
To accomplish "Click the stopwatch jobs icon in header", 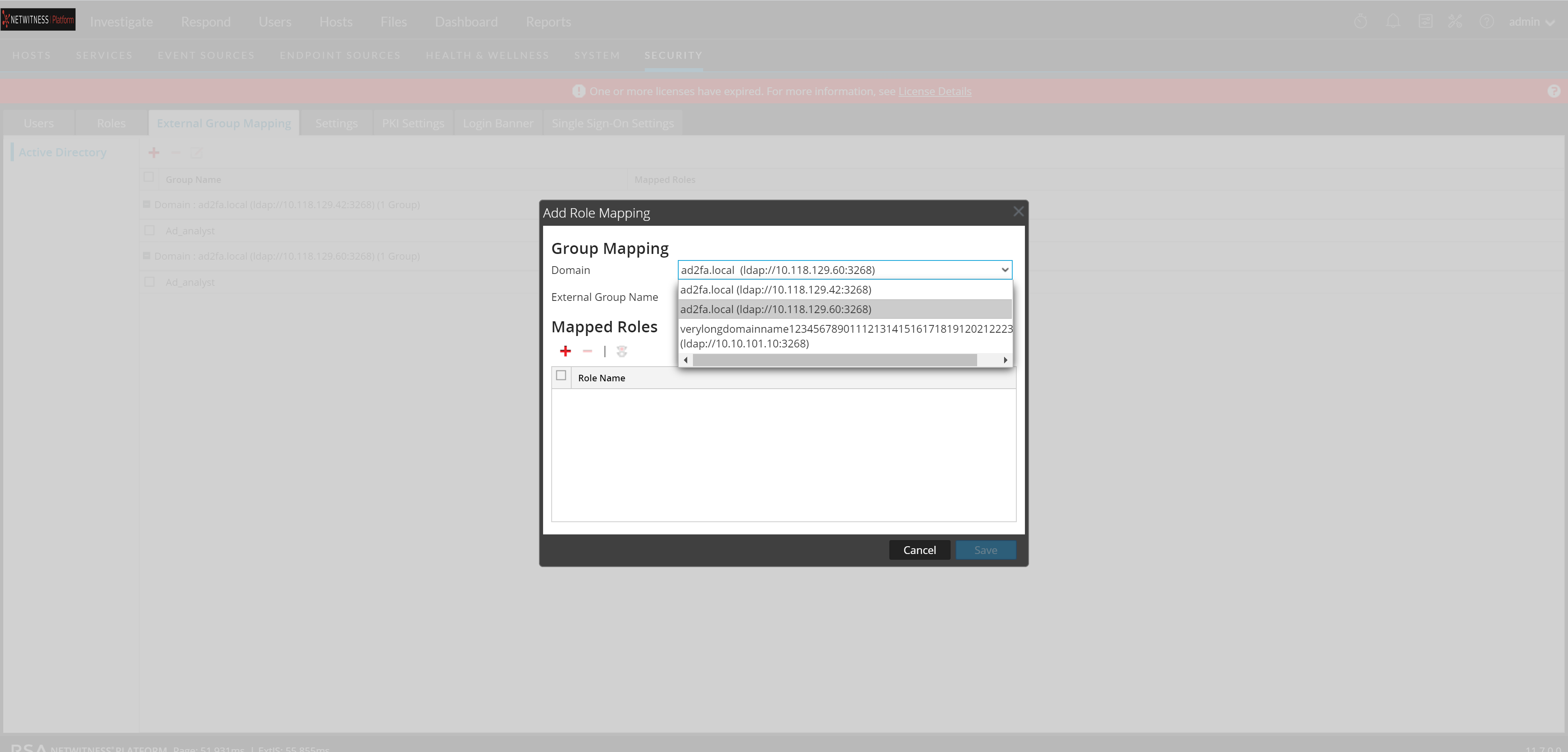I will [1361, 22].
